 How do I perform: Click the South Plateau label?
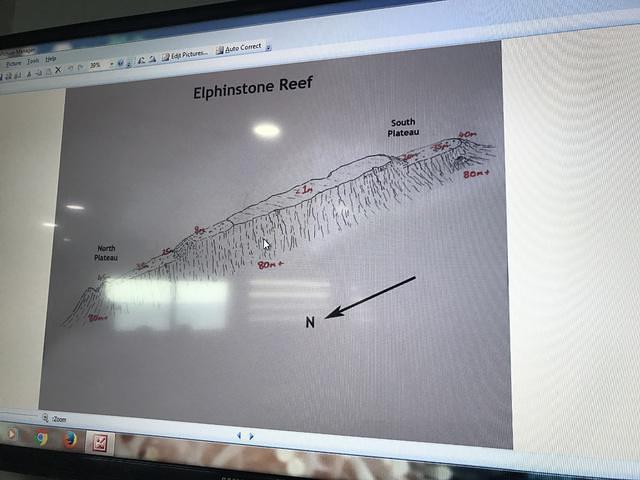click(x=403, y=127)
